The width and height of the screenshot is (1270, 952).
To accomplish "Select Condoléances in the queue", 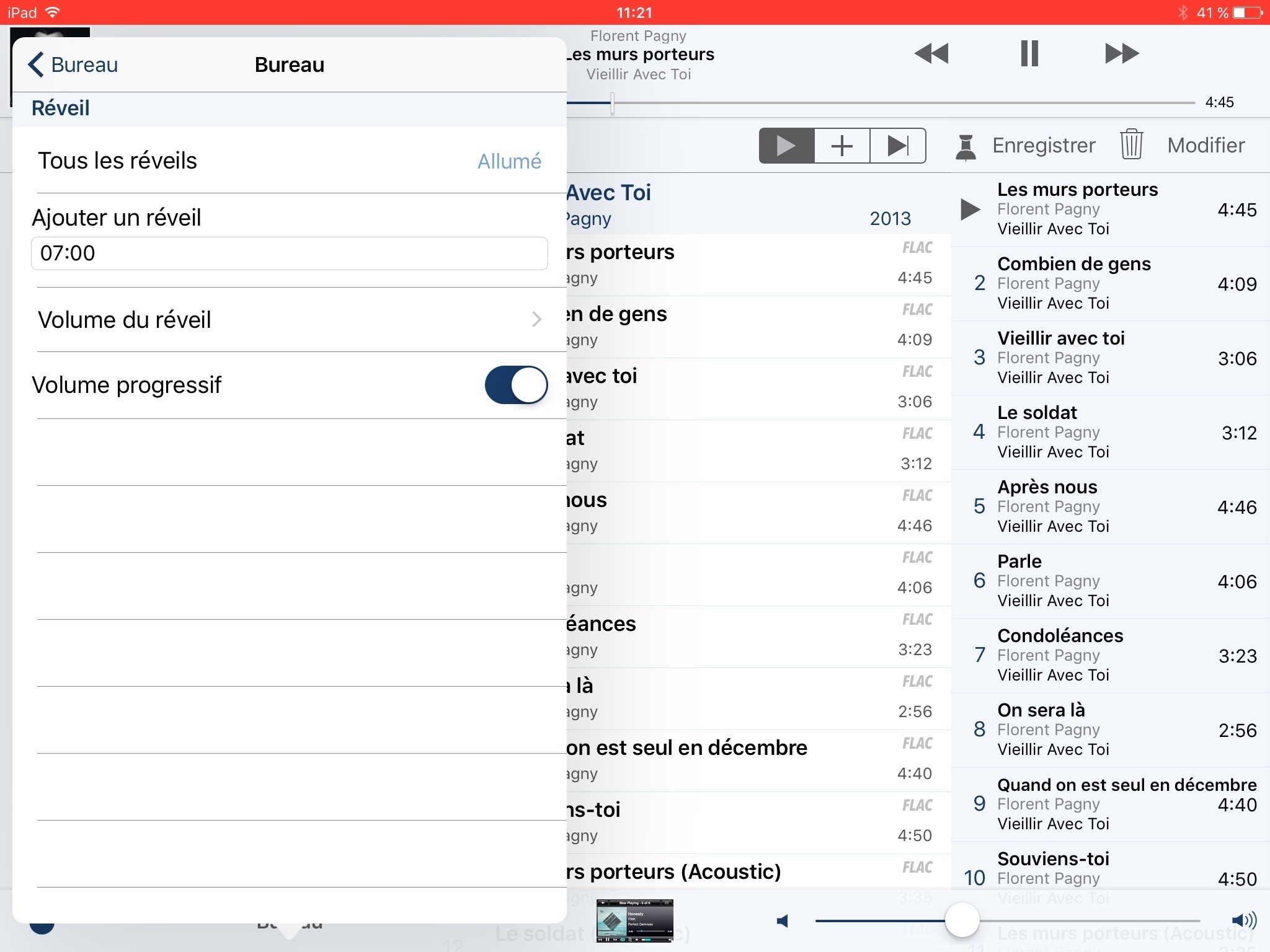I will click(1110, 656).
